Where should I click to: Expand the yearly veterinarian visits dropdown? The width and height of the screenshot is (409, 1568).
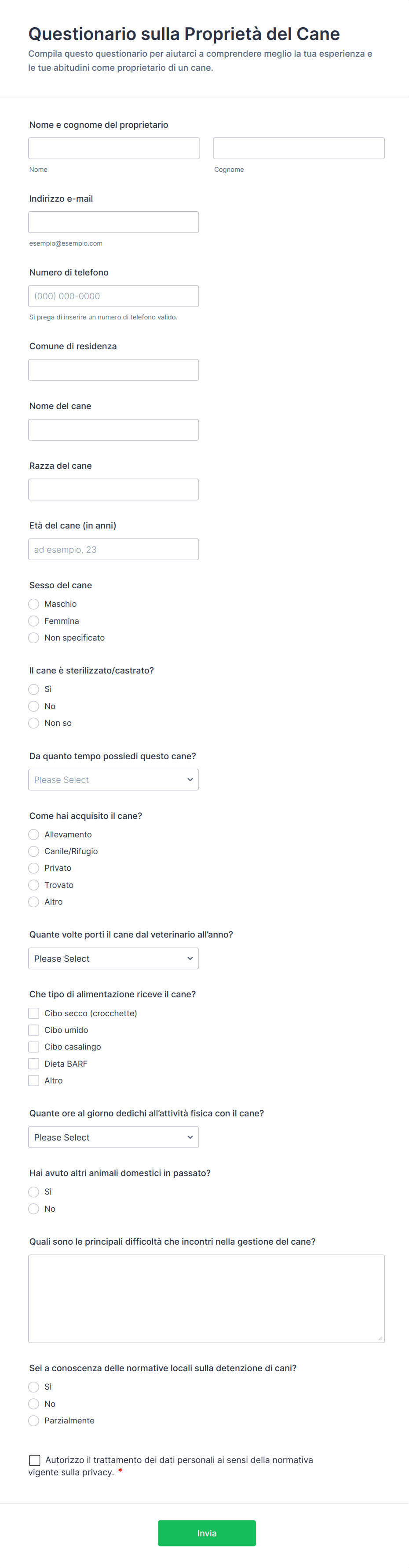click(x=113, y=958)
